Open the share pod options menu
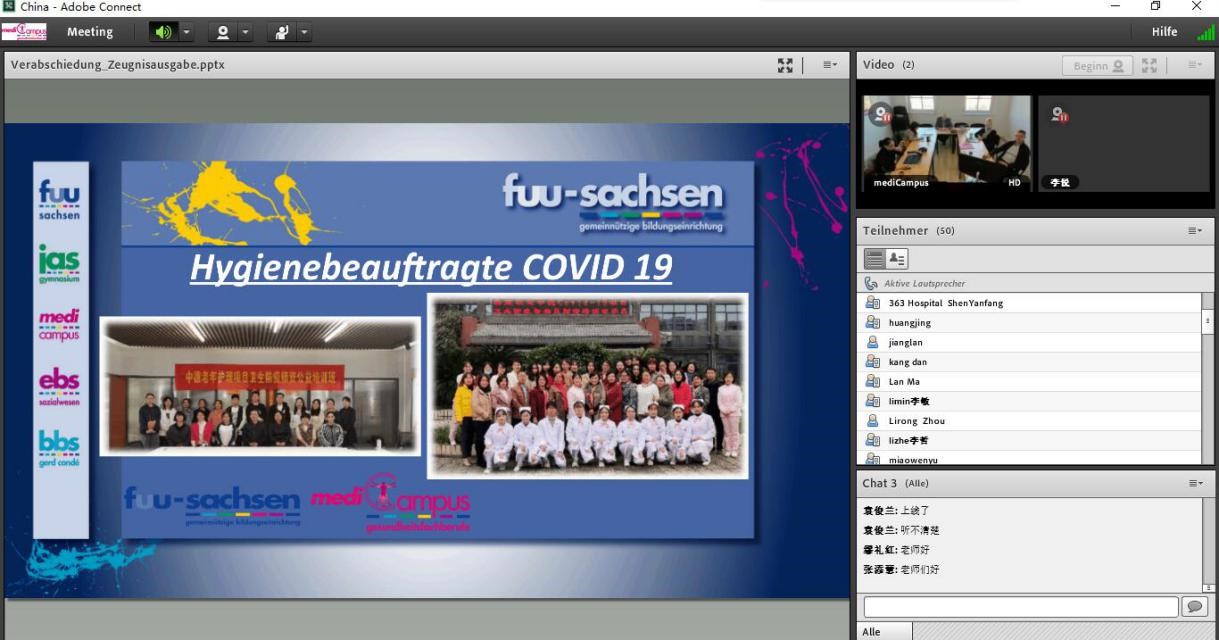Viewport: 1219px width, 640px height. 830,65
